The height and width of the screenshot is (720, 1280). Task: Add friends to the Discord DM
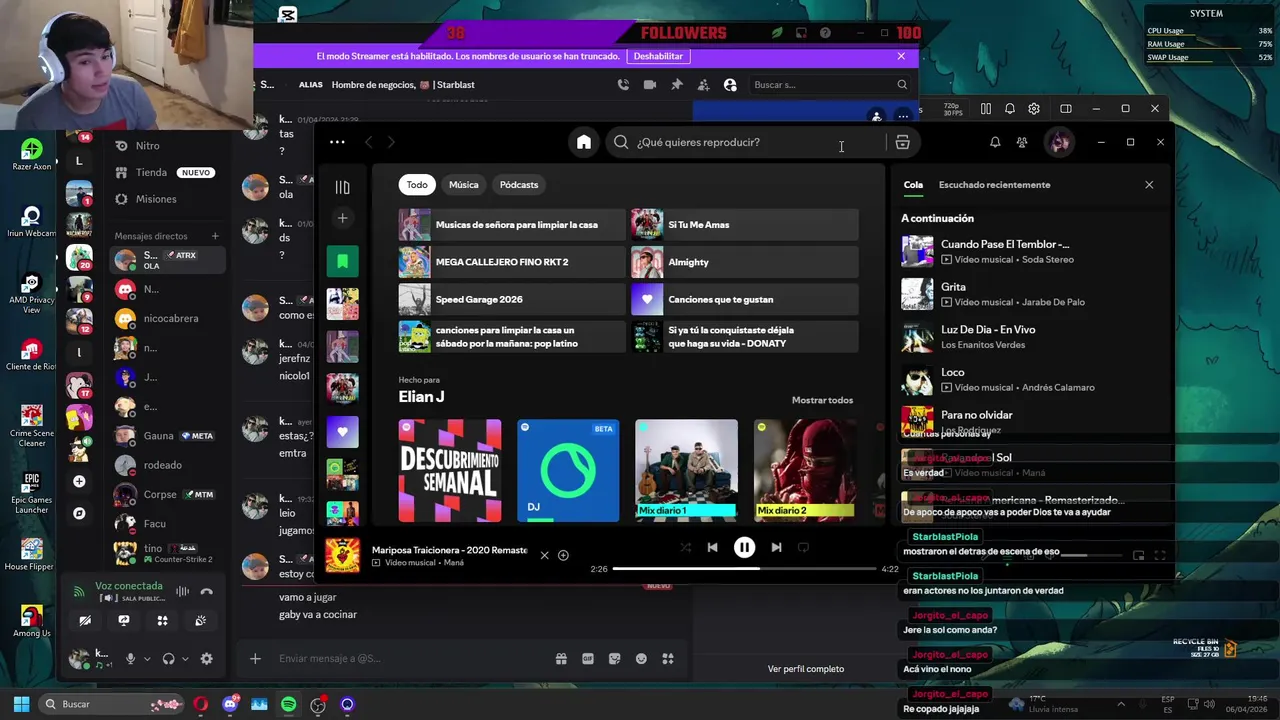703,85
